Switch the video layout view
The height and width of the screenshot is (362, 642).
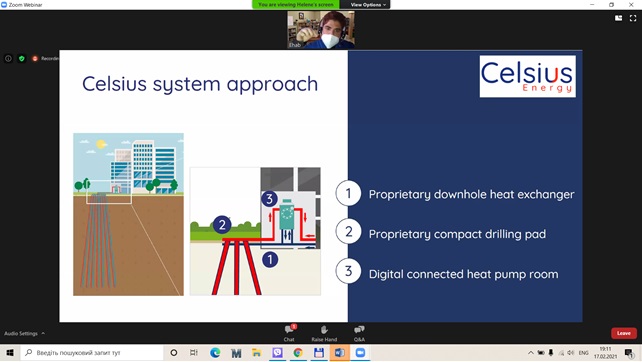click(x=618, y=18)
